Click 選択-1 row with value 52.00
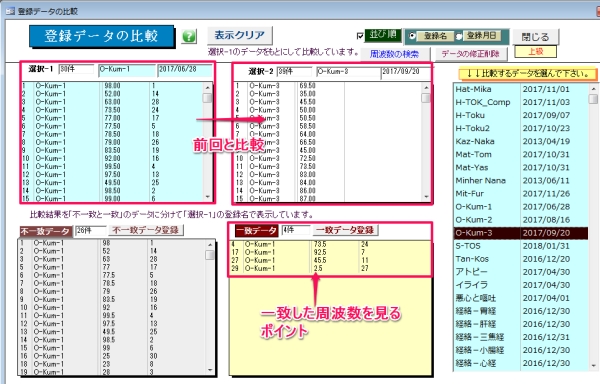 [x=112, y=94]
